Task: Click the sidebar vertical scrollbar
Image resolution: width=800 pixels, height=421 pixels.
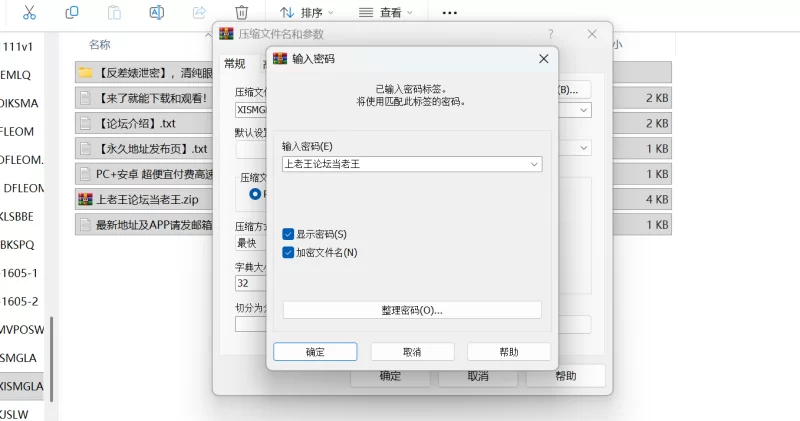Action: pyautogui.click(x=51, y=359)
